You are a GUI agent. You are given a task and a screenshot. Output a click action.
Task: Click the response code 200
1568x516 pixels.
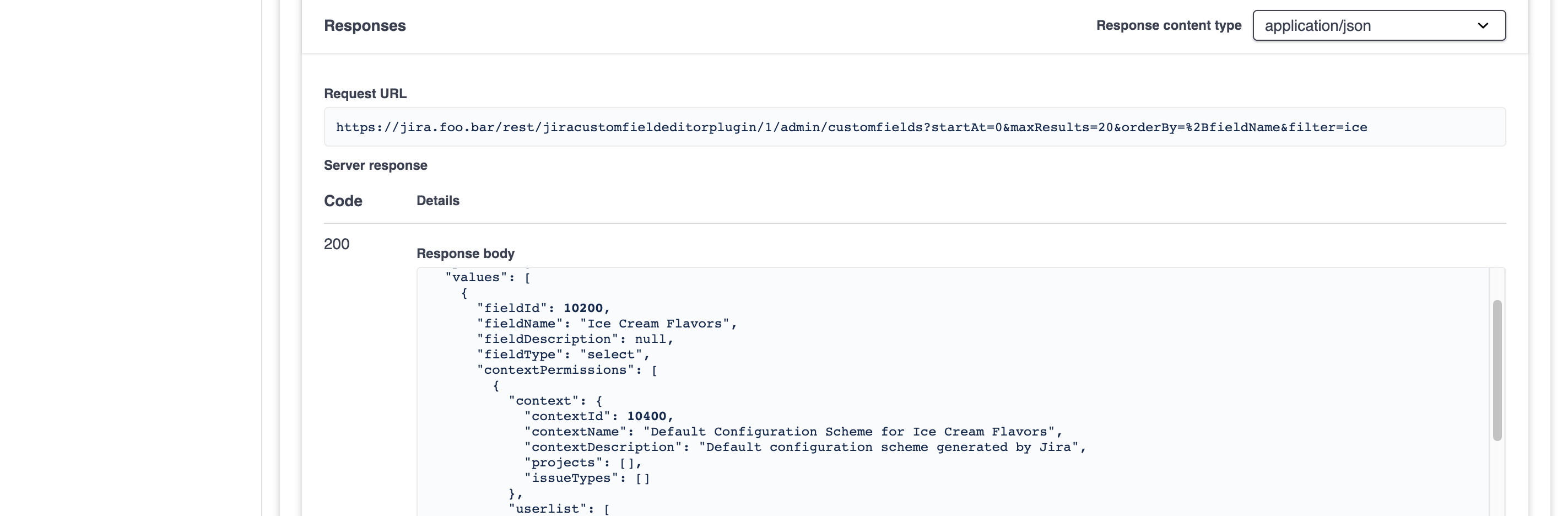point(336,244)
